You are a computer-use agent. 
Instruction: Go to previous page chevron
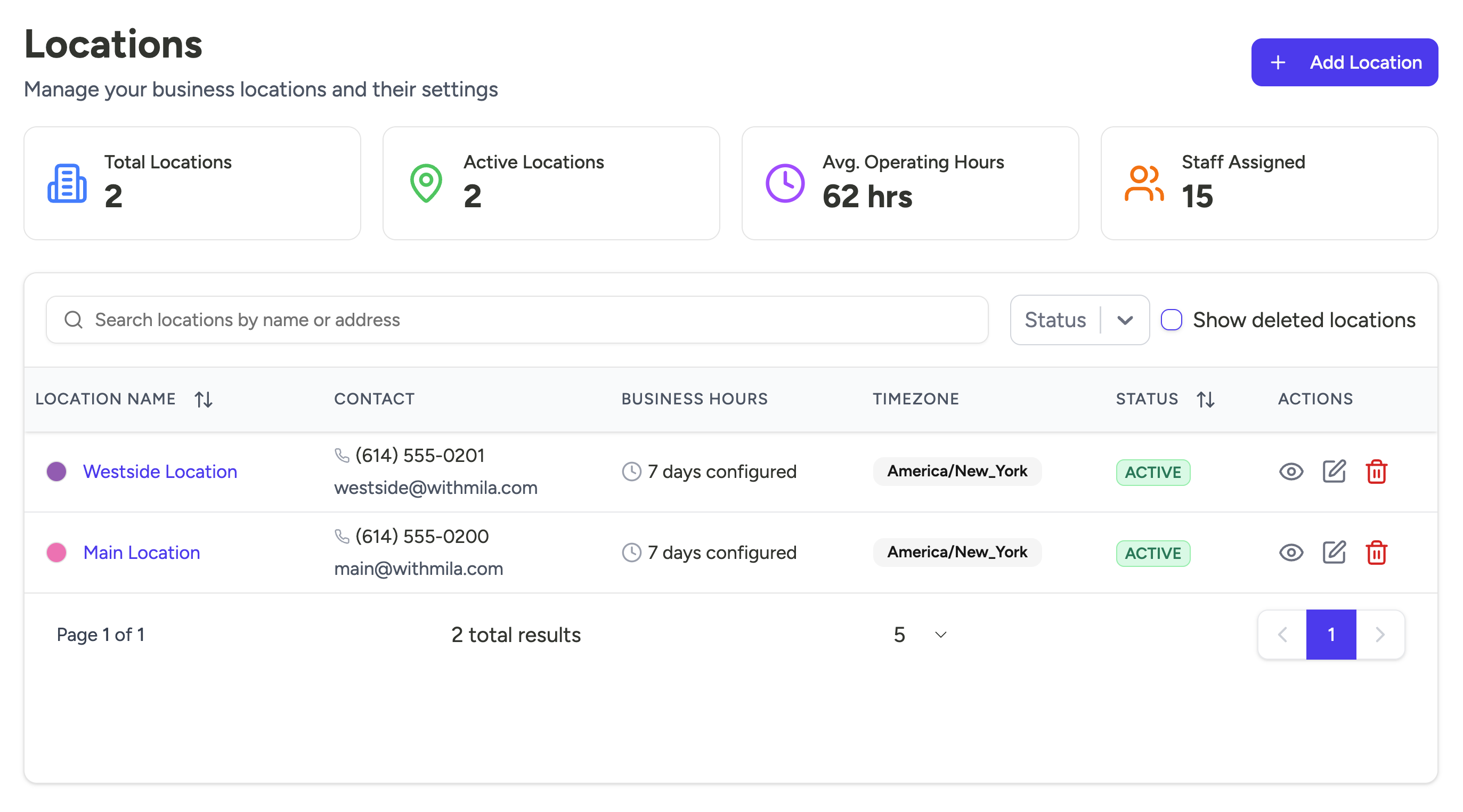(x=1282, y=634)
